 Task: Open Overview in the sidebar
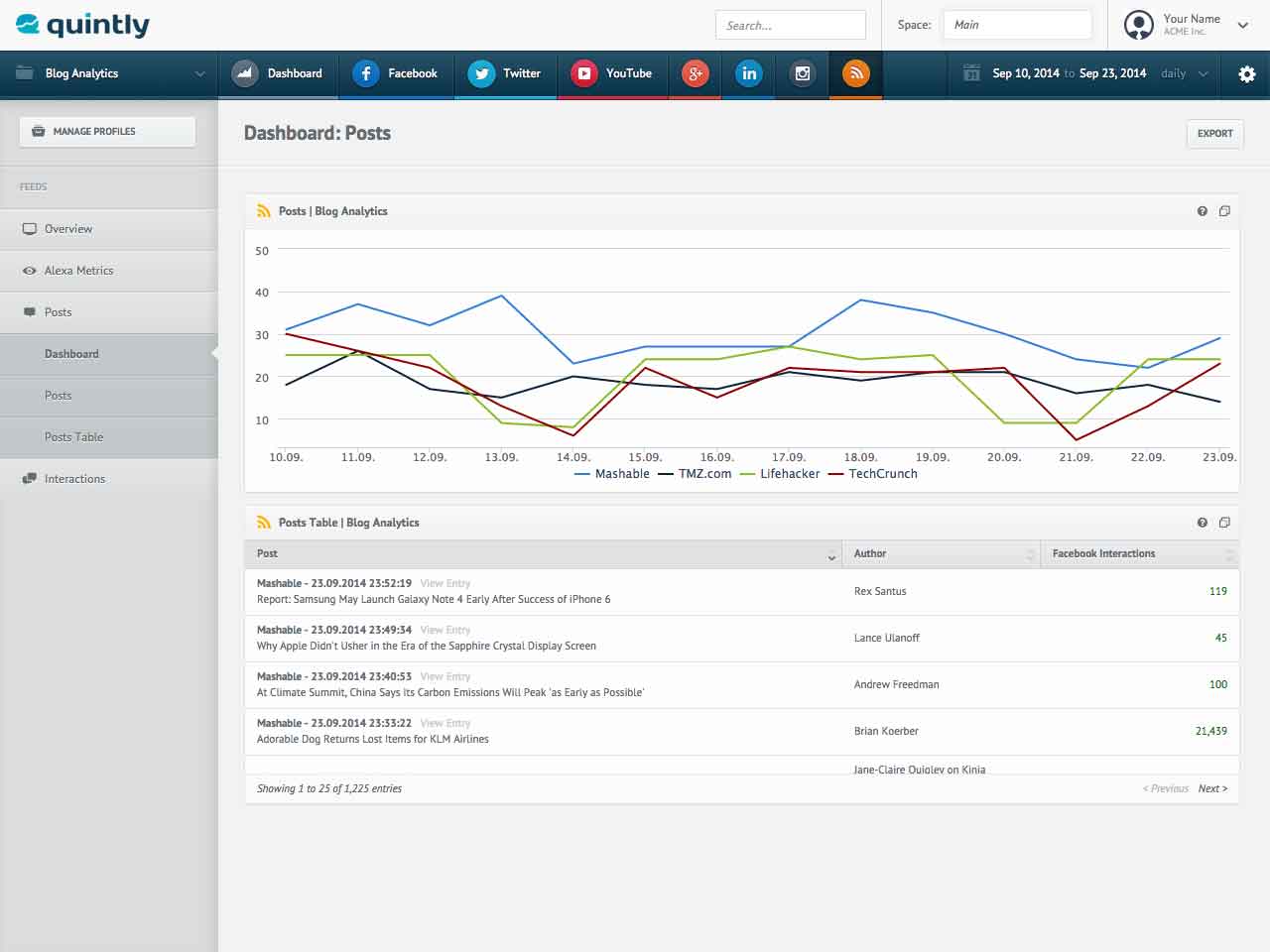pos(109,229)
